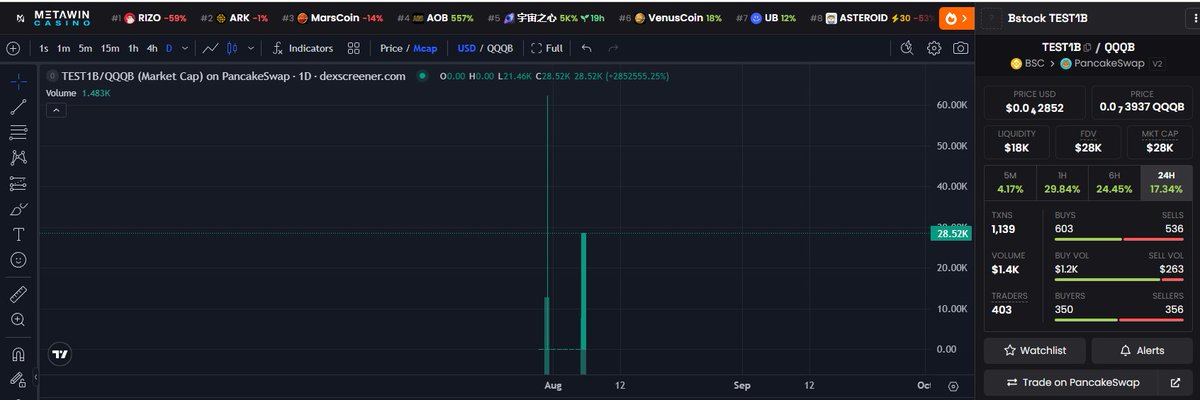Open the chart templates layout icon
Image resolution: width=1200 pixels, height=400 pixels.
353,48
